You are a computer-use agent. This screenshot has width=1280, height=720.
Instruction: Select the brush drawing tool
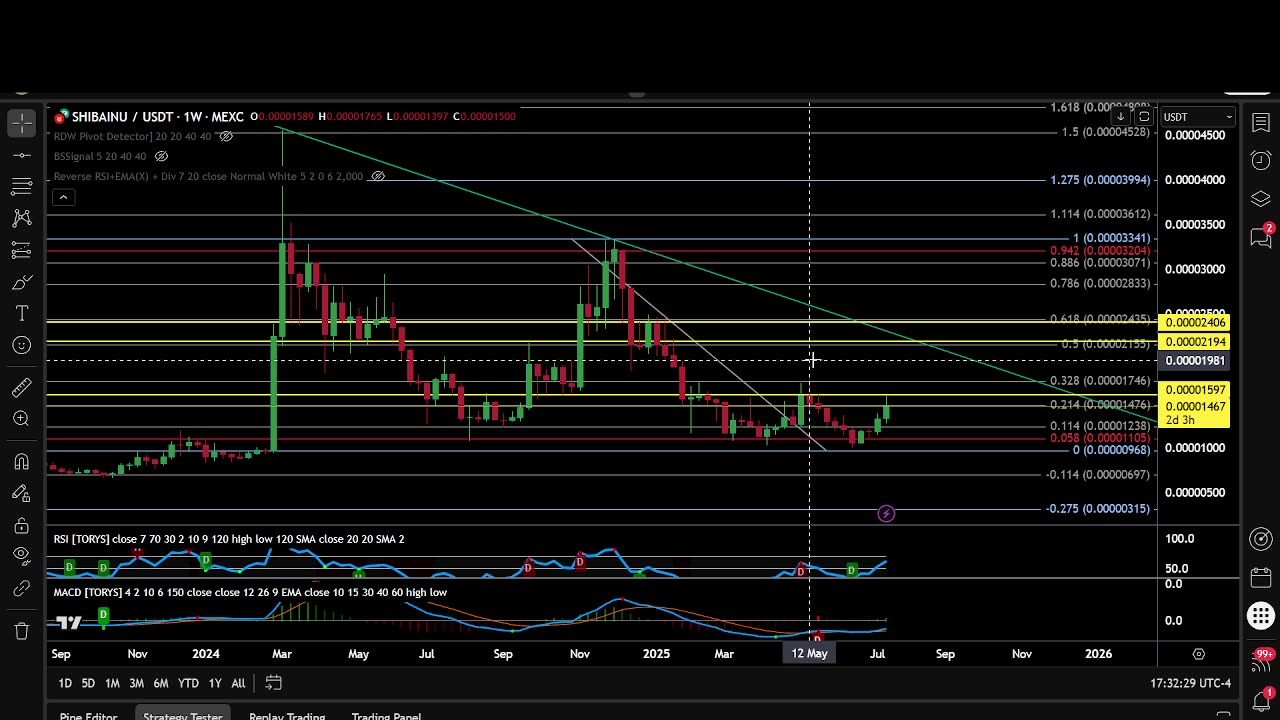coord(22,282)
